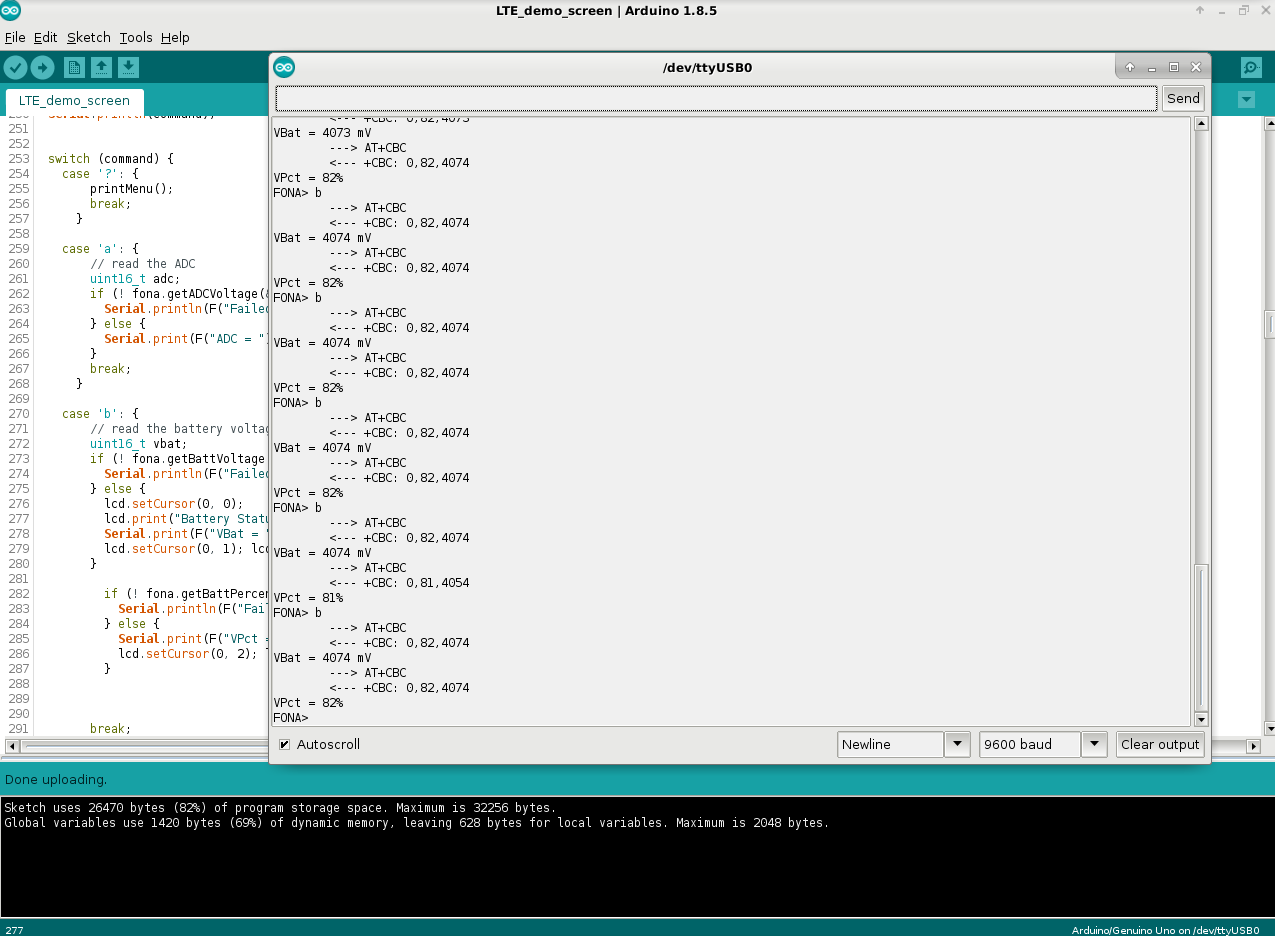Select the LTE_demo_screen tab
The image size is (1275, 936).
[74, 101]
